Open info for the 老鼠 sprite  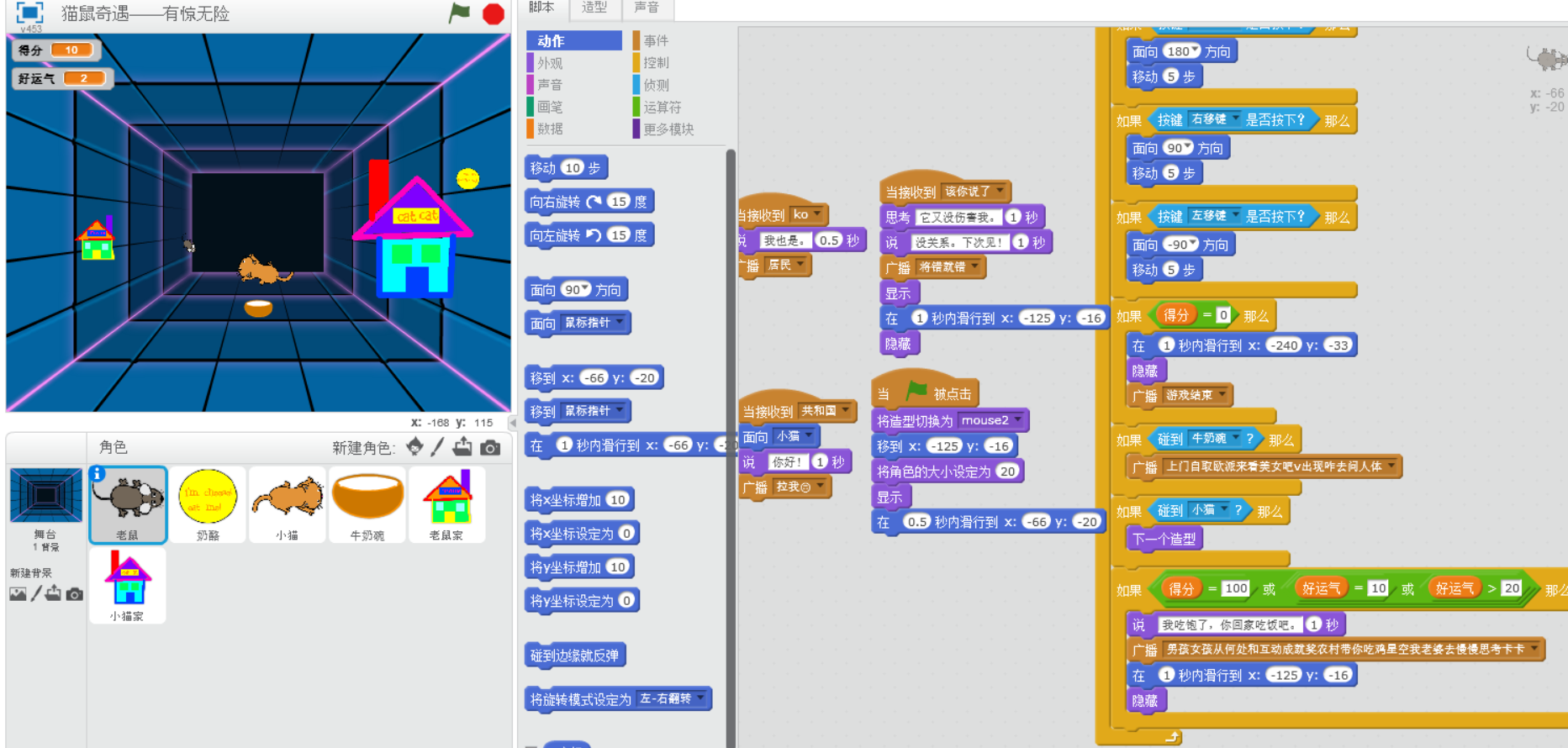point(98,474)
